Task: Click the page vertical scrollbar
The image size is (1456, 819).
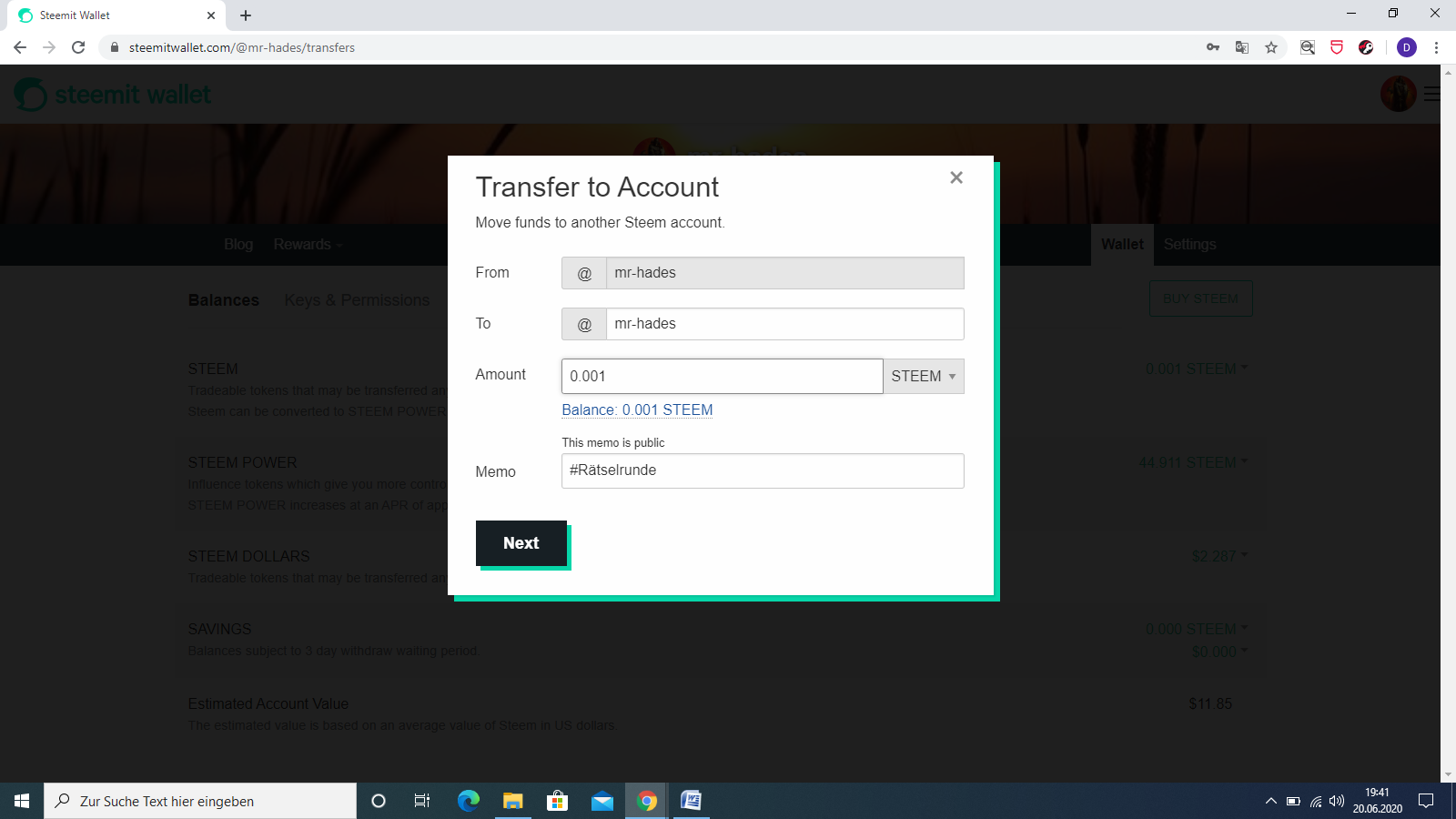Action: click(x=1448, y=423)
